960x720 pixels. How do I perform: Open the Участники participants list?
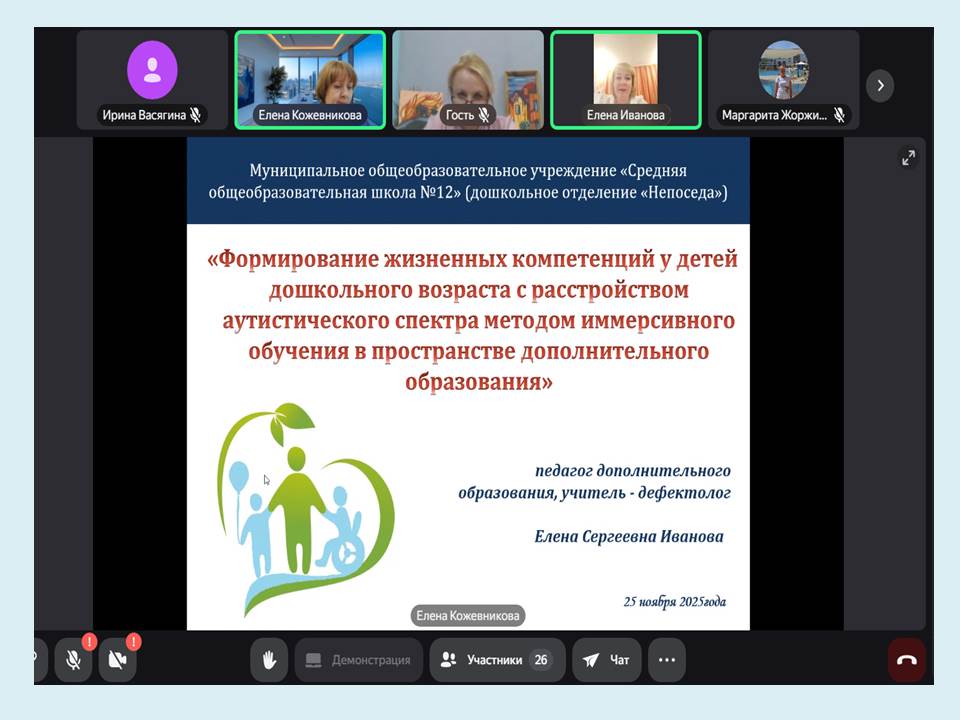coord(497,660)
